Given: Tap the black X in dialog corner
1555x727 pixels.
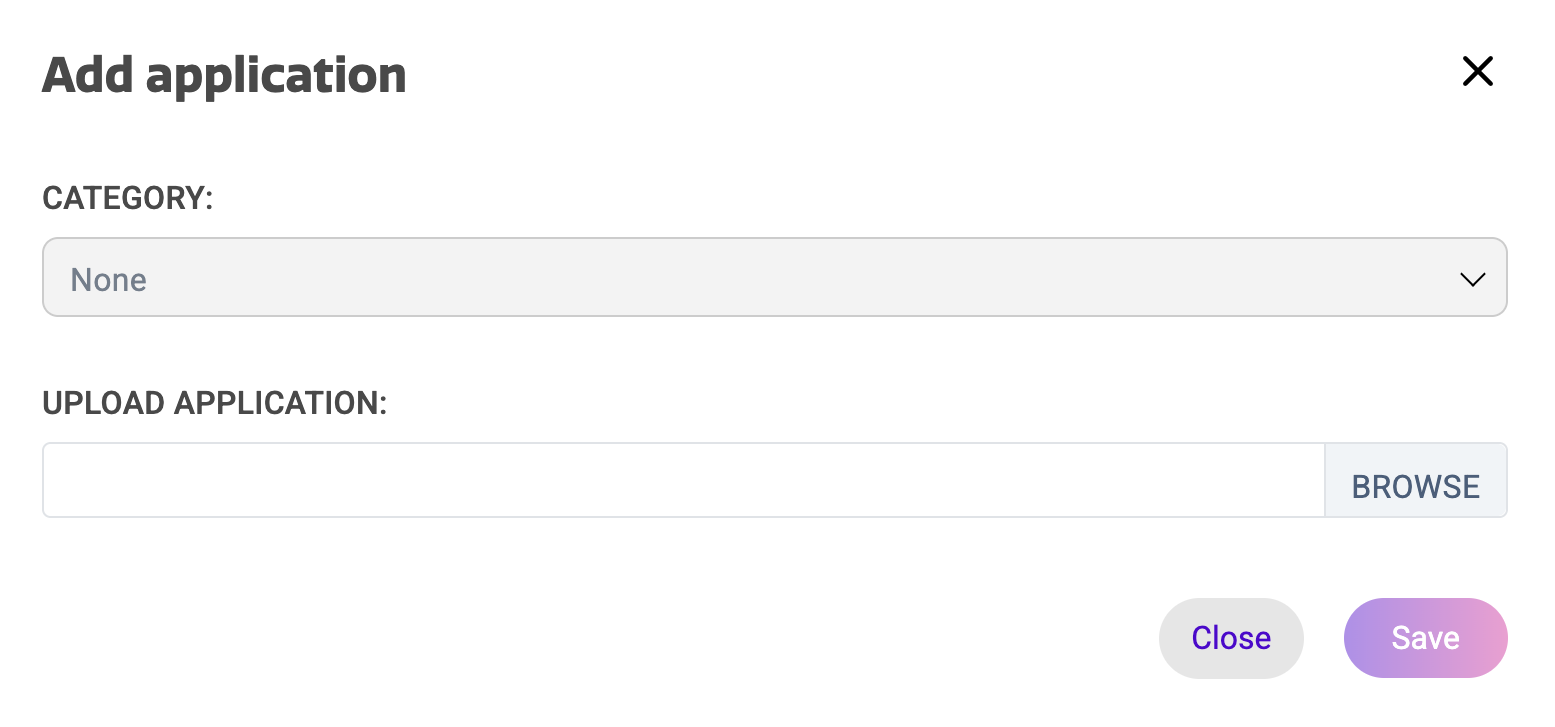Looking at the screenshot, I should [1477, 71].
